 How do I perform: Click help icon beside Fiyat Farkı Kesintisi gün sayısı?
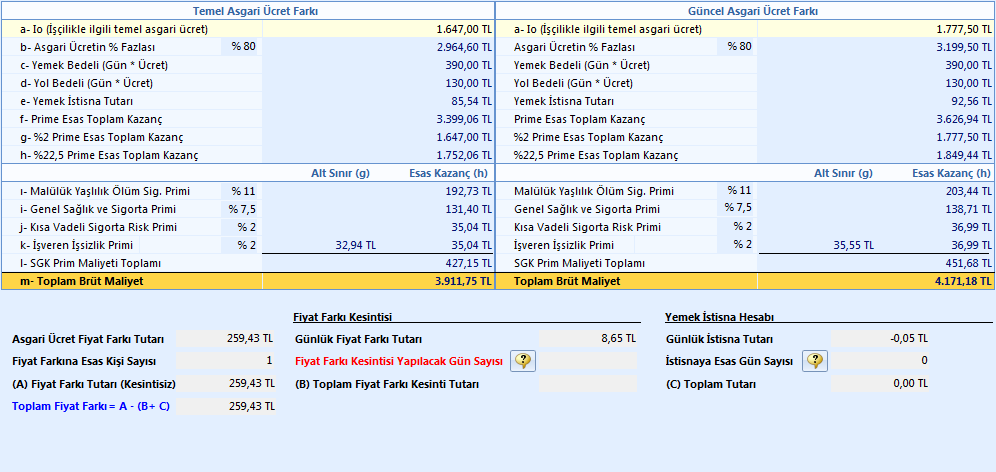[x=524, y=361]
